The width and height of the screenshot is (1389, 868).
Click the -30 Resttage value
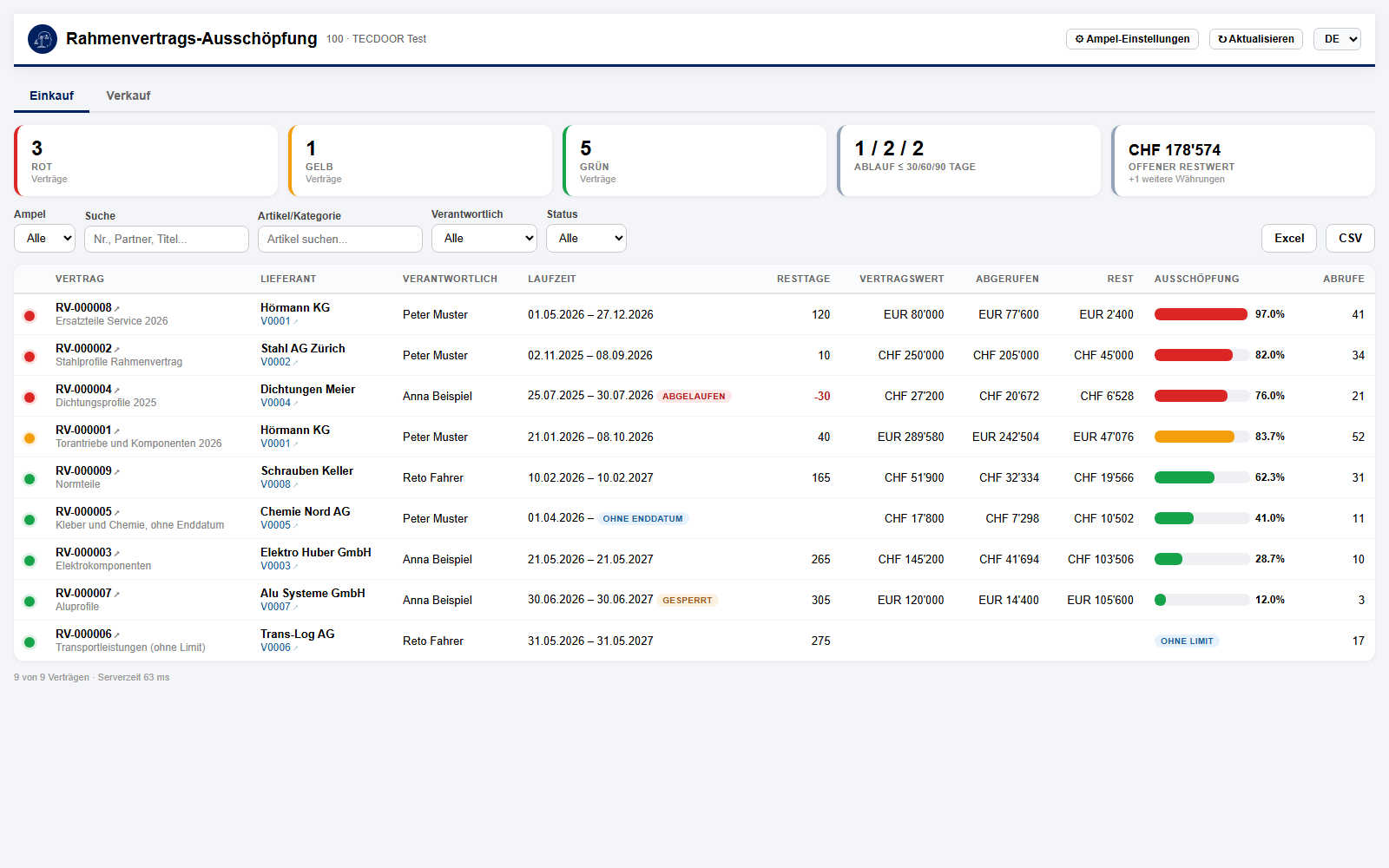click(x=822, y=396)
